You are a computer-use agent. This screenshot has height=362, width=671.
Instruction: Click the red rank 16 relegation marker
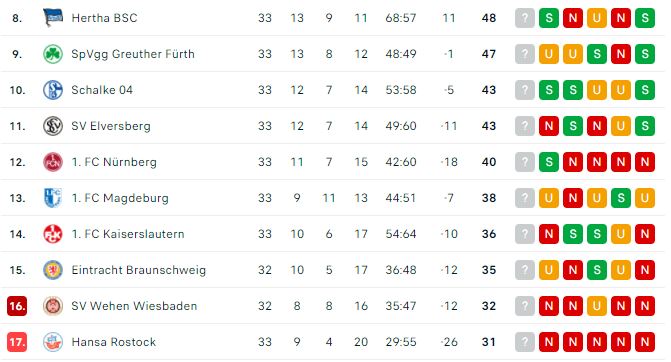[17, 306]
